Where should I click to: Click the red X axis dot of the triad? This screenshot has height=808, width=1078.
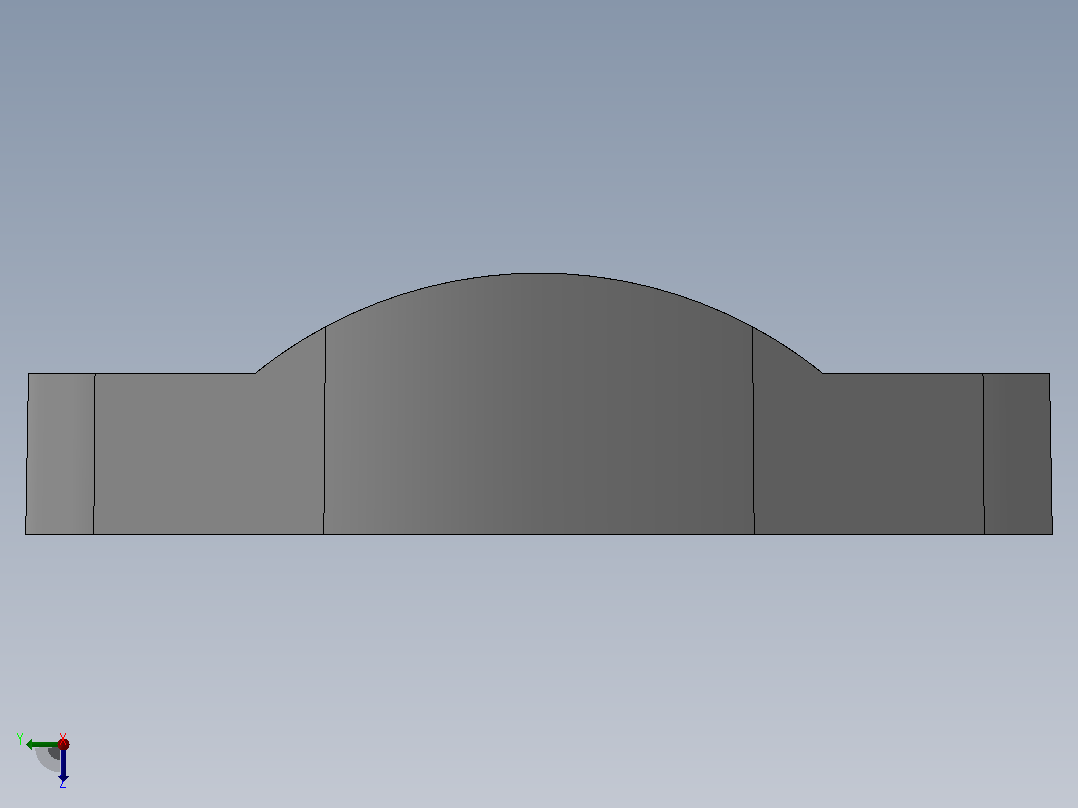click(x=63, y=744)
